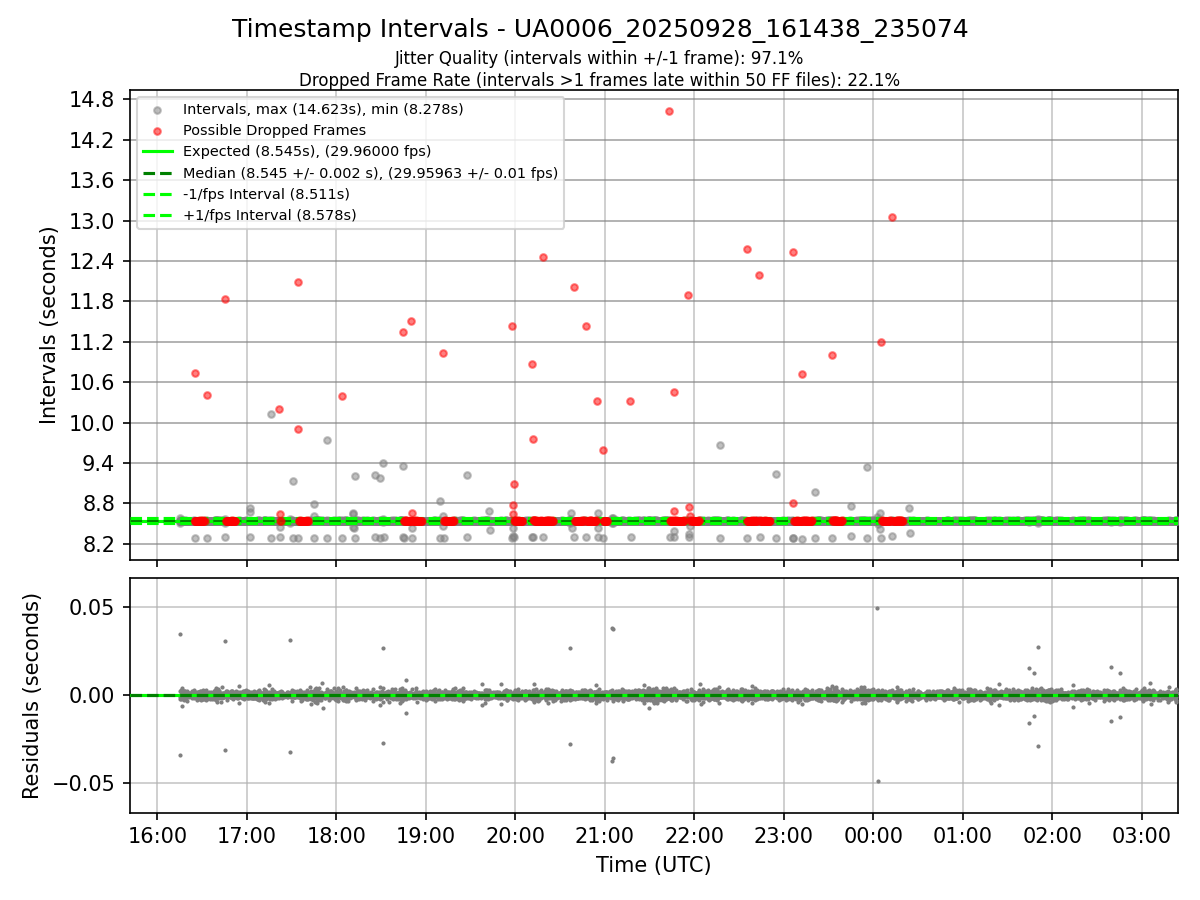1200x900 pixels.
Task: Click legend entry '+1/fps Interval (8.578s)'
Action: tap(269, 215)
